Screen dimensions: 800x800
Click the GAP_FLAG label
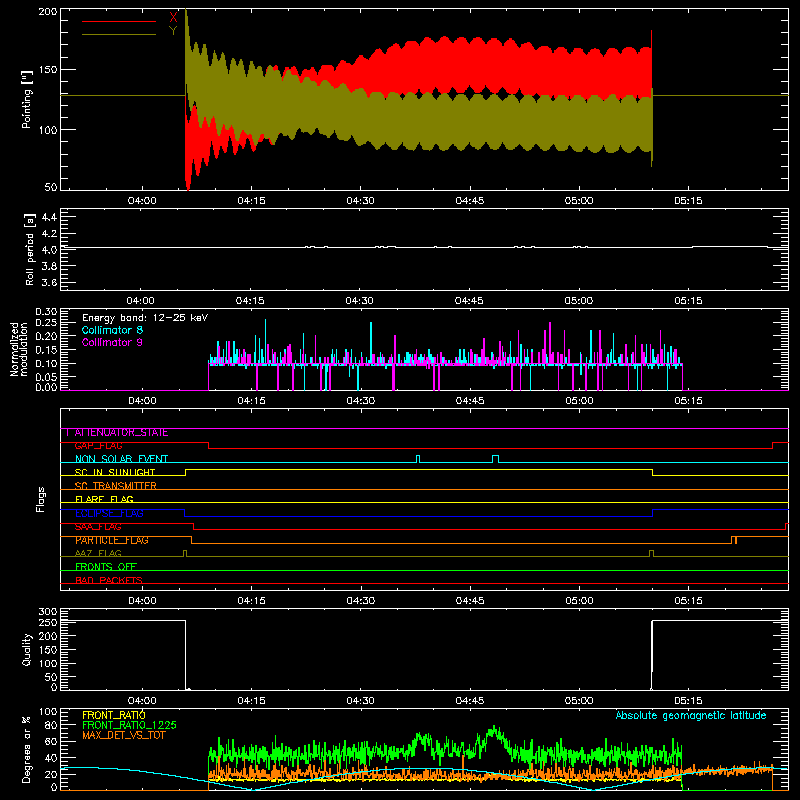point(98,446)
